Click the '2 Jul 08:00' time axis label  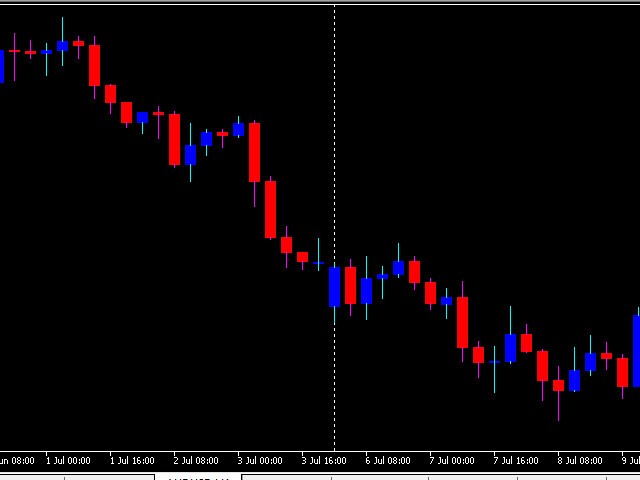point(196,461)
